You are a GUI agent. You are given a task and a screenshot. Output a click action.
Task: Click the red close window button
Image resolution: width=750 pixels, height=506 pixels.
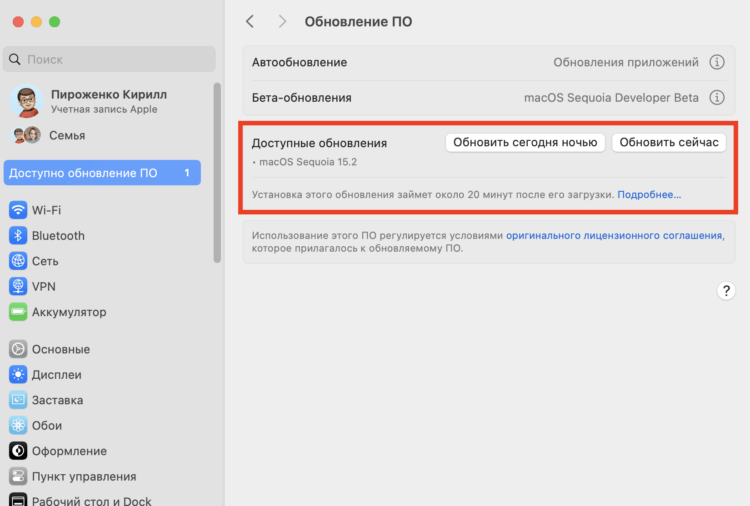coord(18,22)
